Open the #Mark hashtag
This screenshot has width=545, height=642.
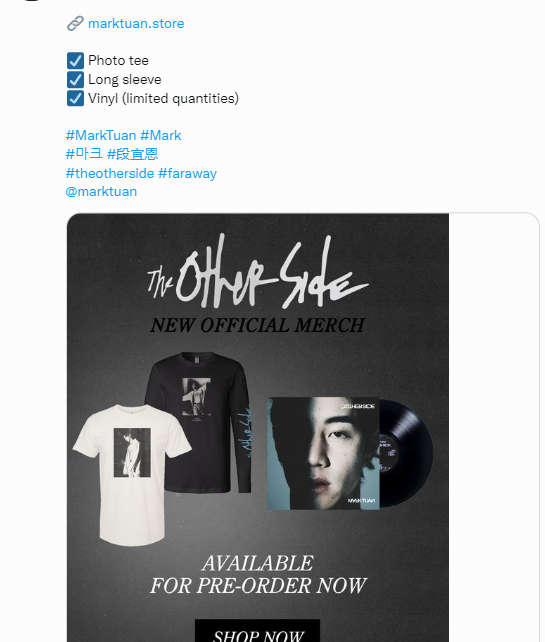tap(161, 136)
